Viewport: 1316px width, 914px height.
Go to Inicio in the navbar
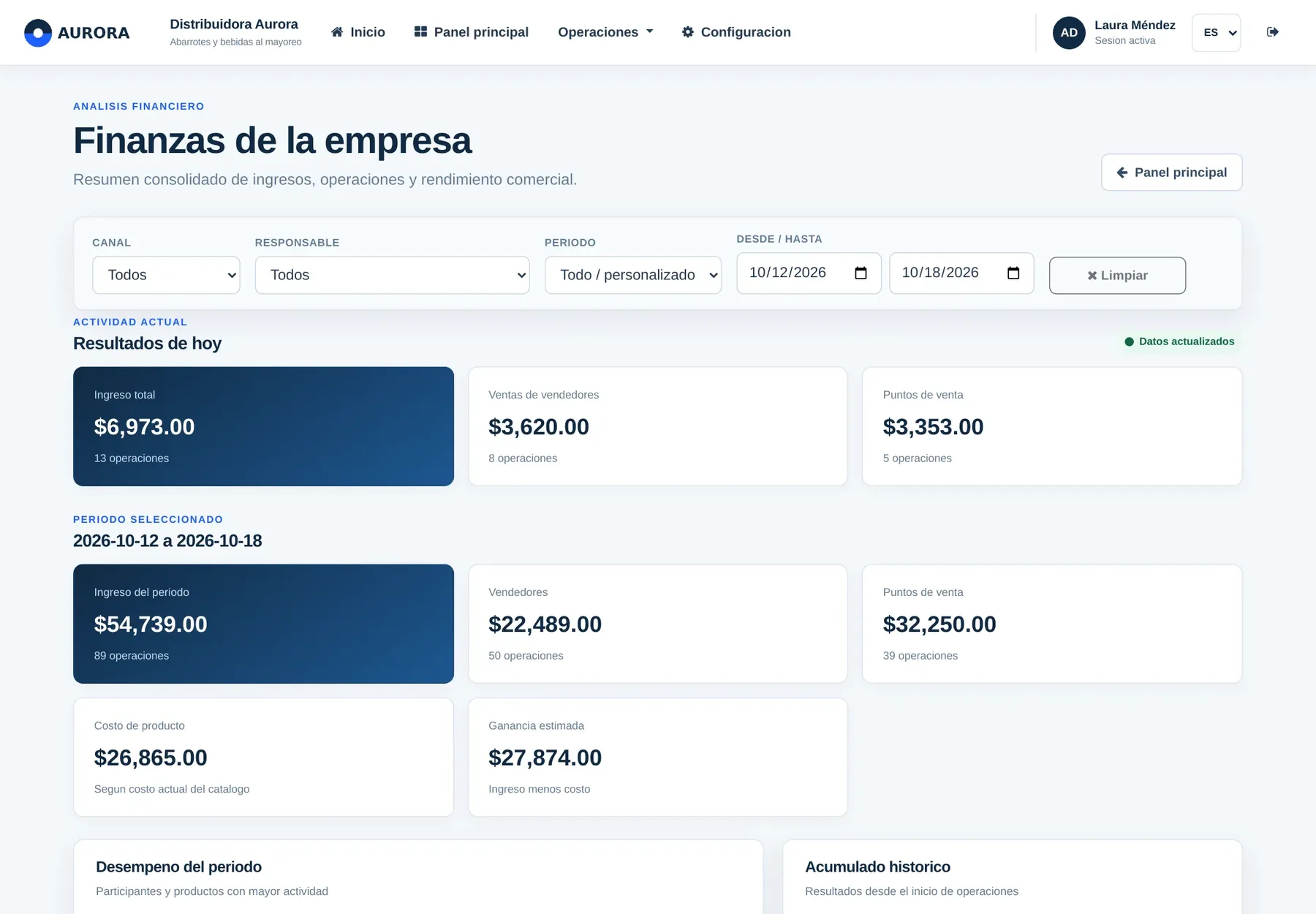tap(358, 32)
